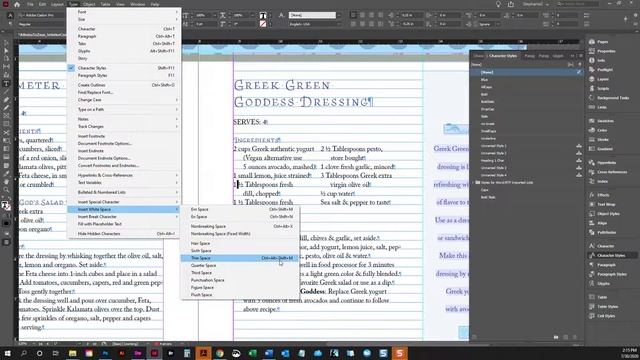Click the Home icon in the menu bar
Viewport: 640px width, 360px height.
click(17, 4)
